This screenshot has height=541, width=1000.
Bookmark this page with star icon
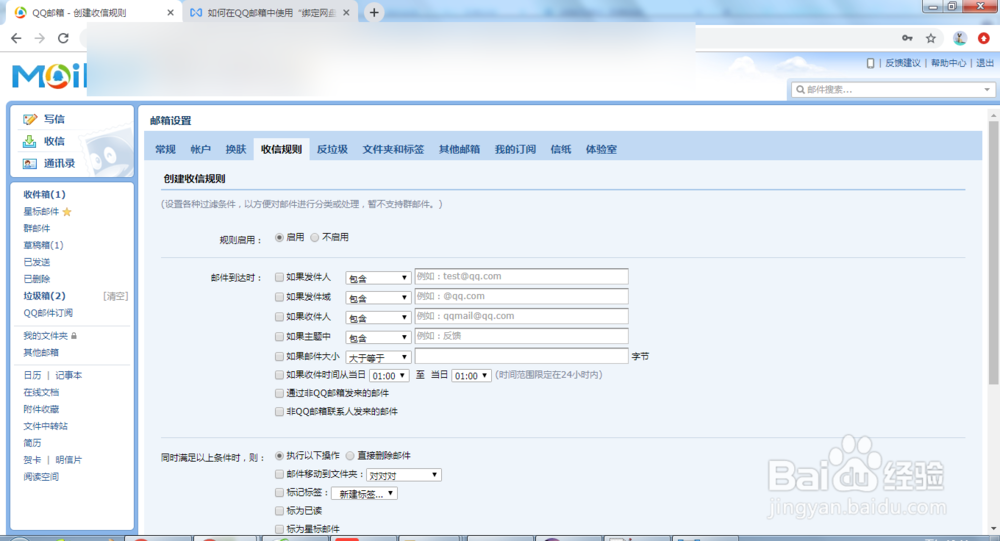point(931,38)
